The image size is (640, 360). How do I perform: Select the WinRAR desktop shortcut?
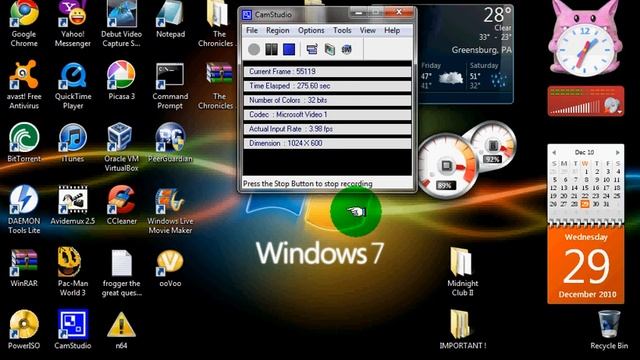(24, 267)
